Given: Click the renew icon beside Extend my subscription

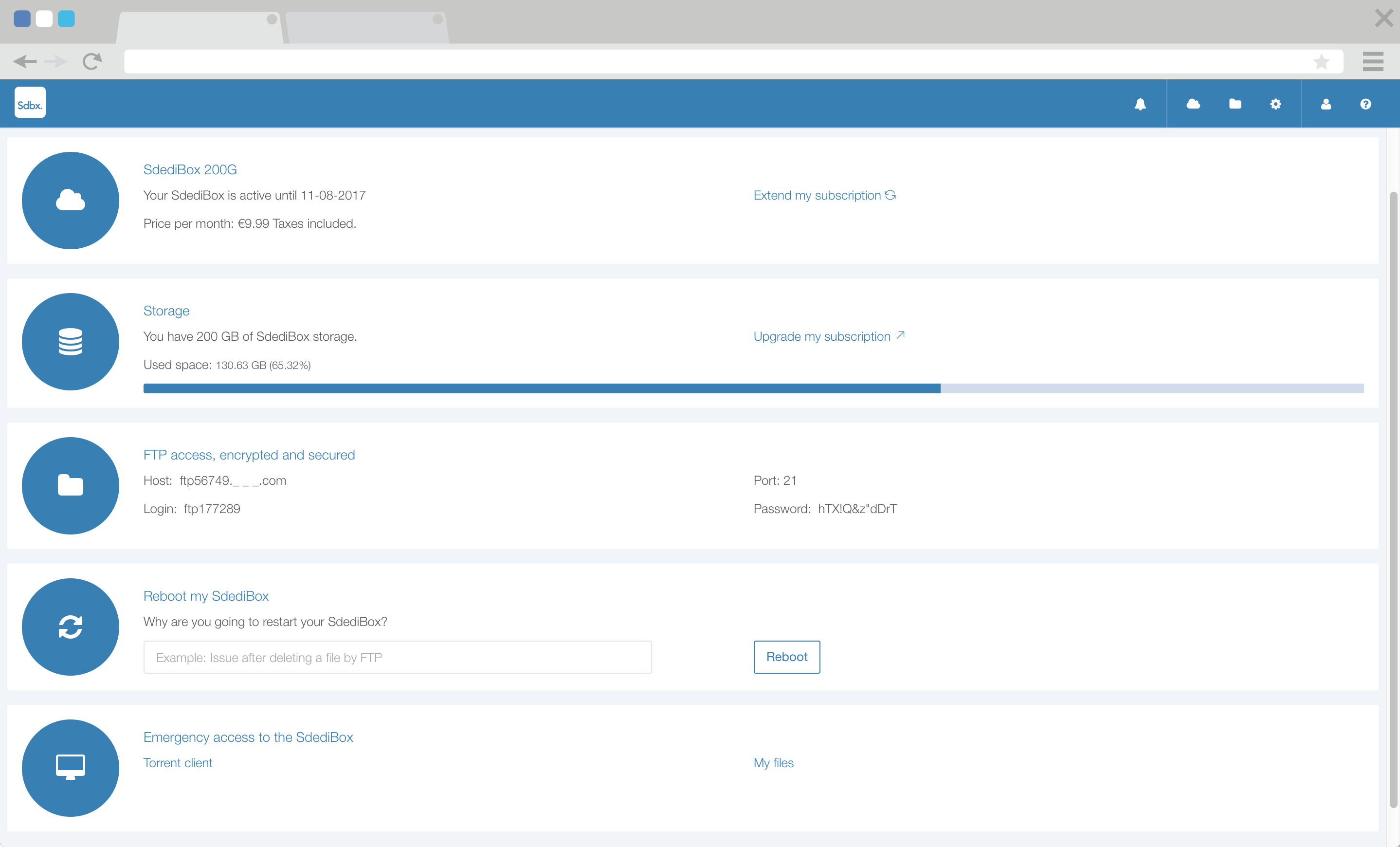Looking at the screenshot, I should tap(891, 195).
